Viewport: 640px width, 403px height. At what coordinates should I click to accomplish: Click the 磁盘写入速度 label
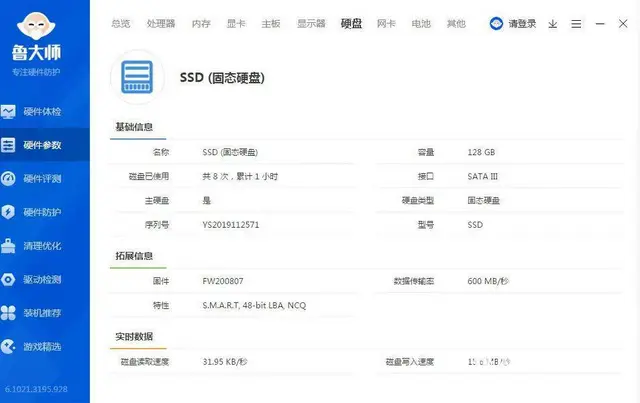click(410, 362)
